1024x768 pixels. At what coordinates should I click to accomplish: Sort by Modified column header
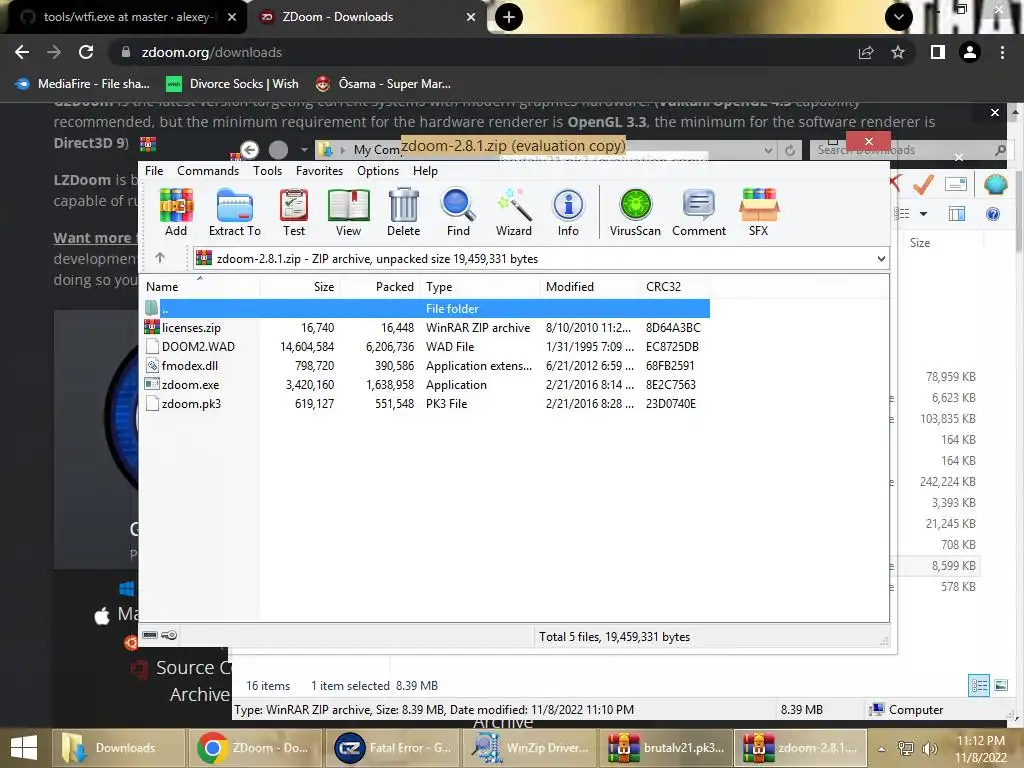point(590,287)
